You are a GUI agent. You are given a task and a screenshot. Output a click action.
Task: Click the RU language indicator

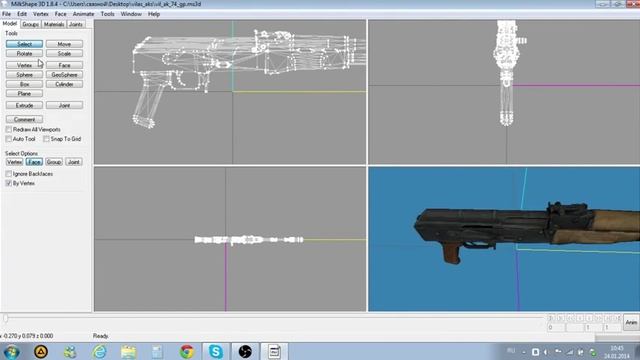pos(511,351)
